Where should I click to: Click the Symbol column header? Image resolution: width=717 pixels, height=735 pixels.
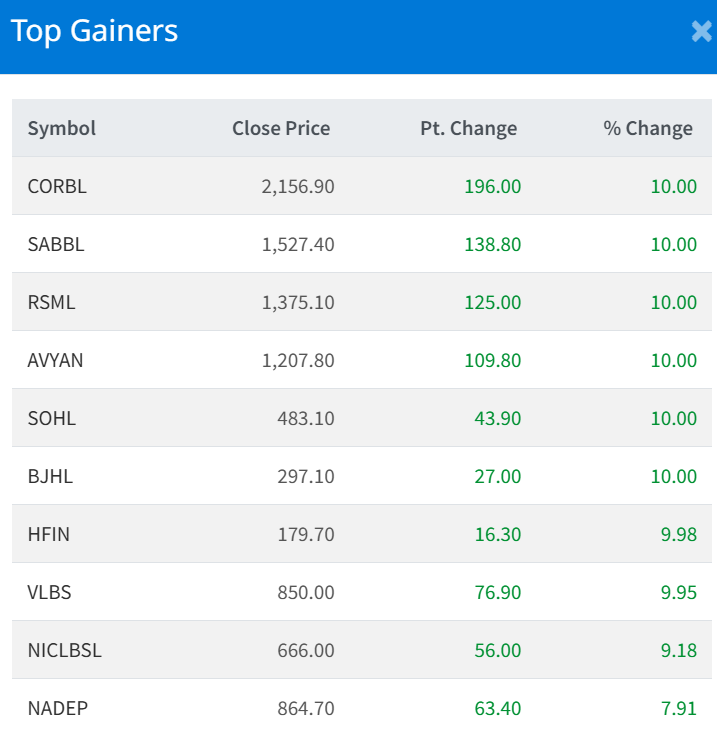(x=62, y=128)
